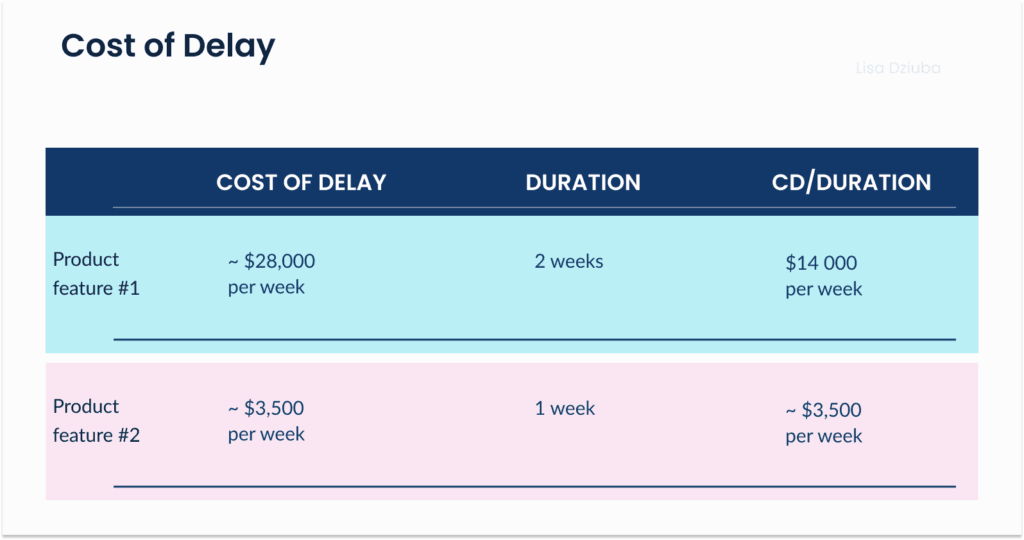Click the '1 week' duration cell

(565, 409)
